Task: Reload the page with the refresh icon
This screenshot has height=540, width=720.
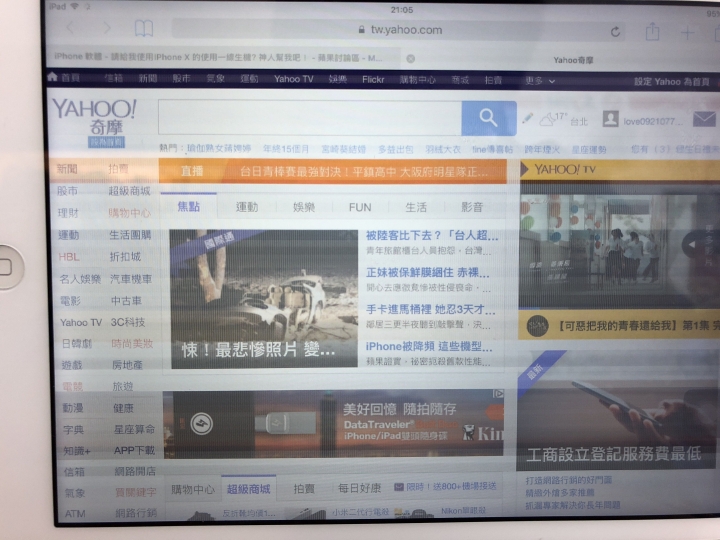Action: [615, 32]
